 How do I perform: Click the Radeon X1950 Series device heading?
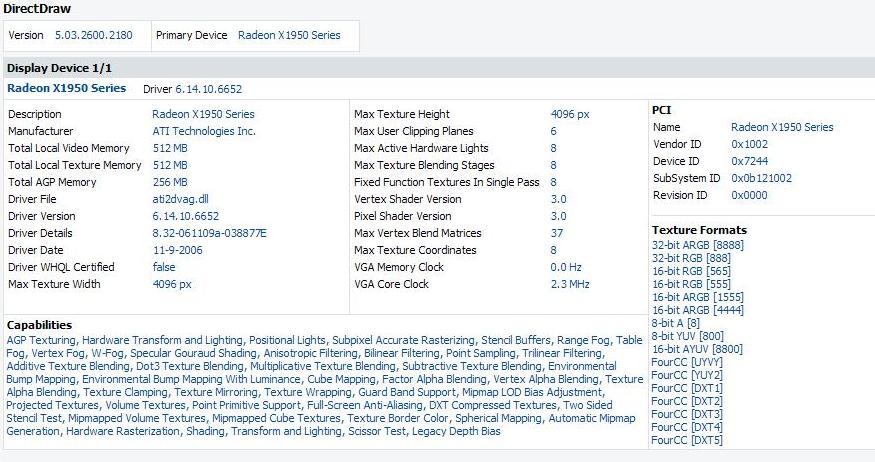click(x=66, y=88)
